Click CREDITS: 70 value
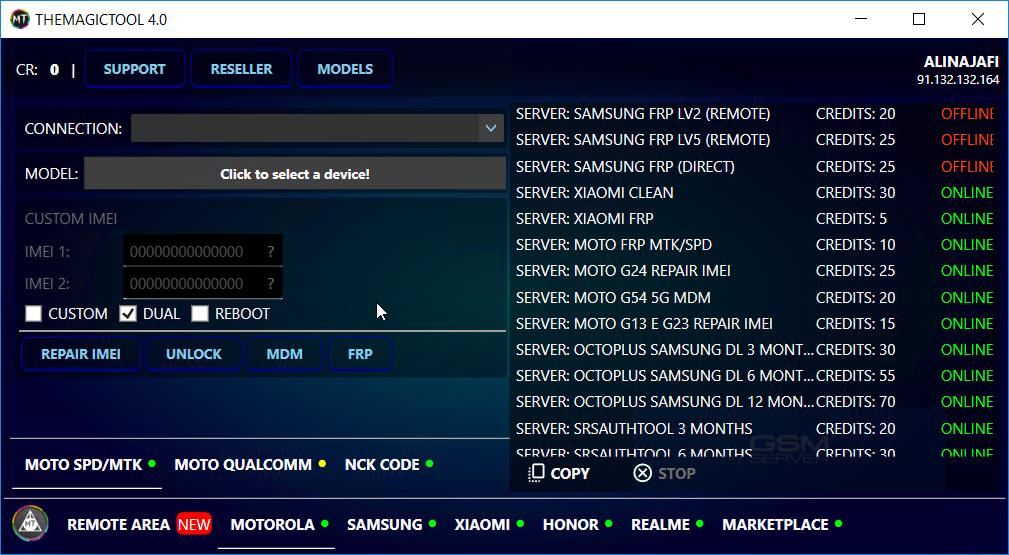 point(855,402)
